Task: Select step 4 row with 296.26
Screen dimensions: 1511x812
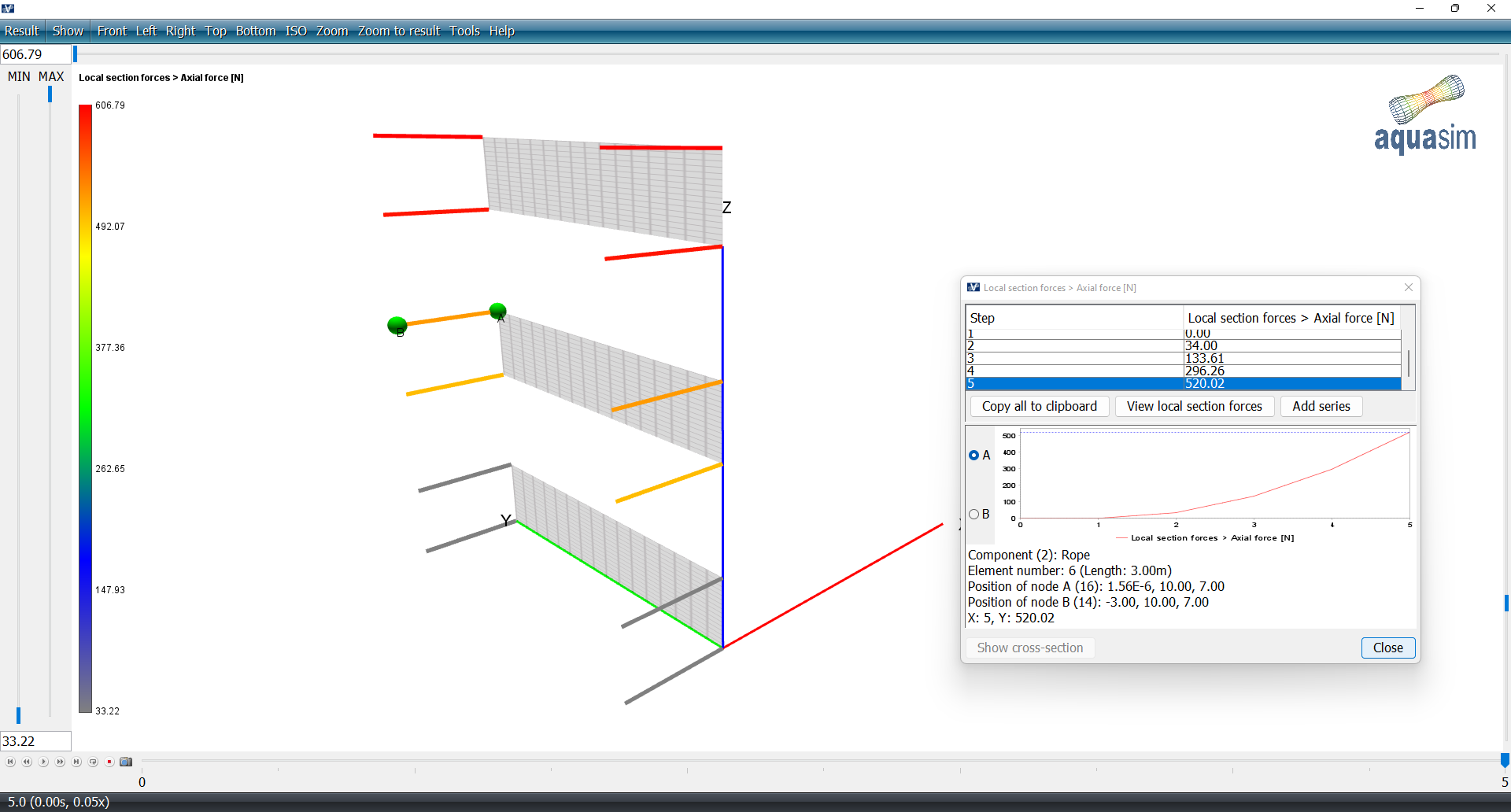Action: pyautogui.click(x=1183, y=371)
